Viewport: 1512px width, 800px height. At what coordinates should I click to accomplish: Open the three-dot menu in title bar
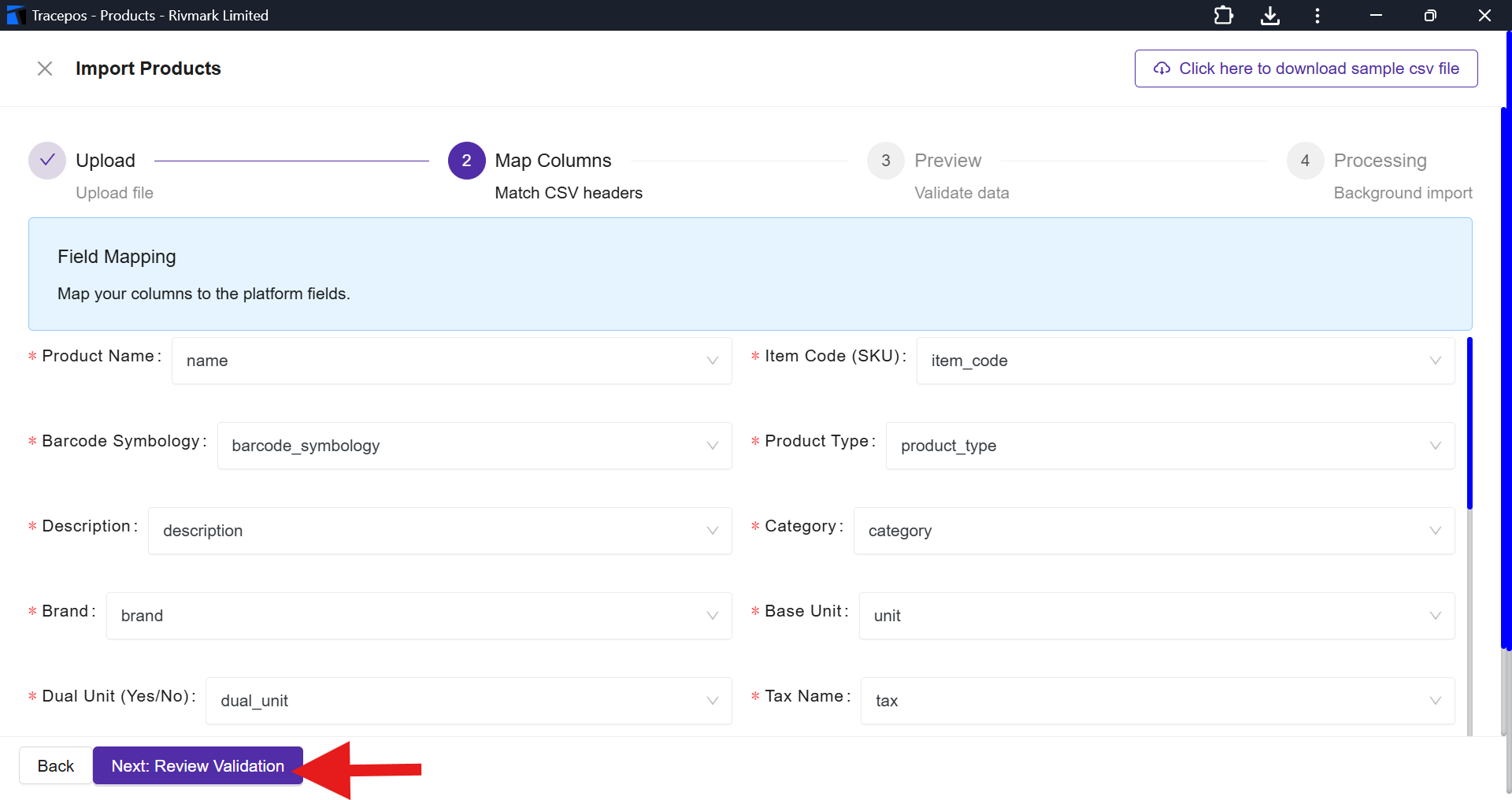pyautogui.click(x=1317, y=15)
